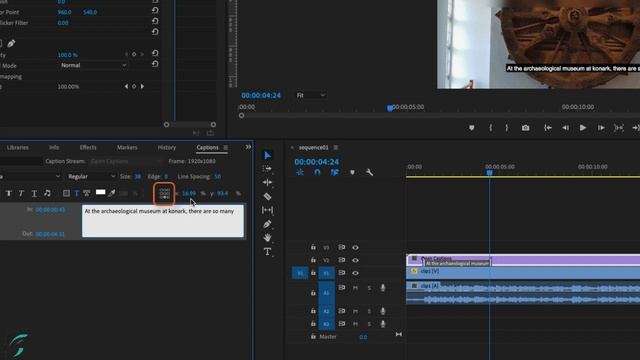Select the Razor tool
Viewport: 640px width, 360px height.
[x=267, y=196]
